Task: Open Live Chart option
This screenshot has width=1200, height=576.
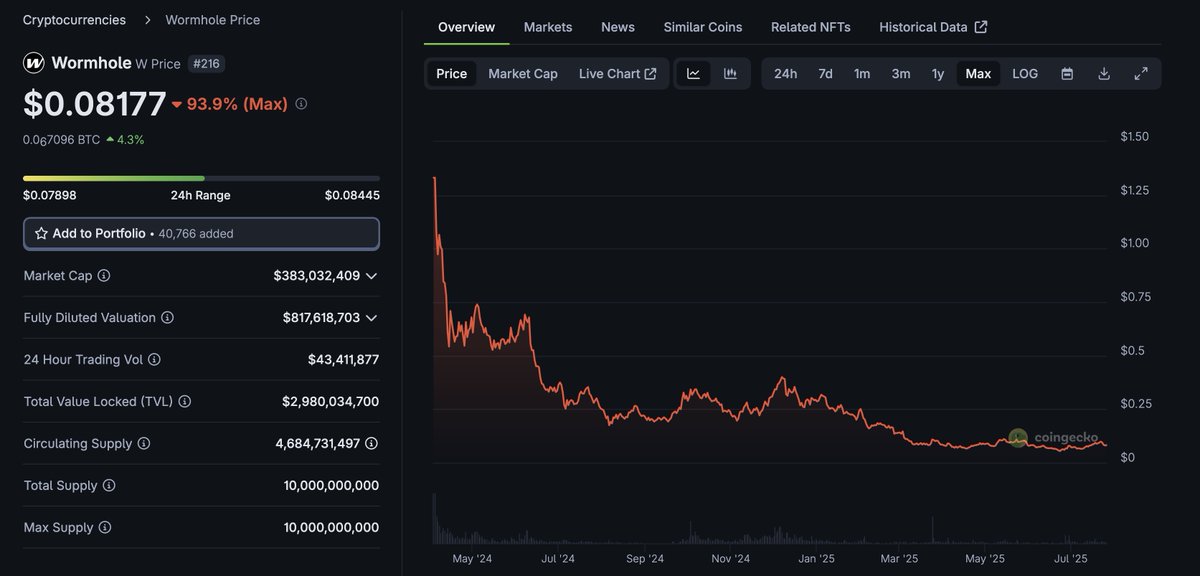Action: [x=617, y=73]
